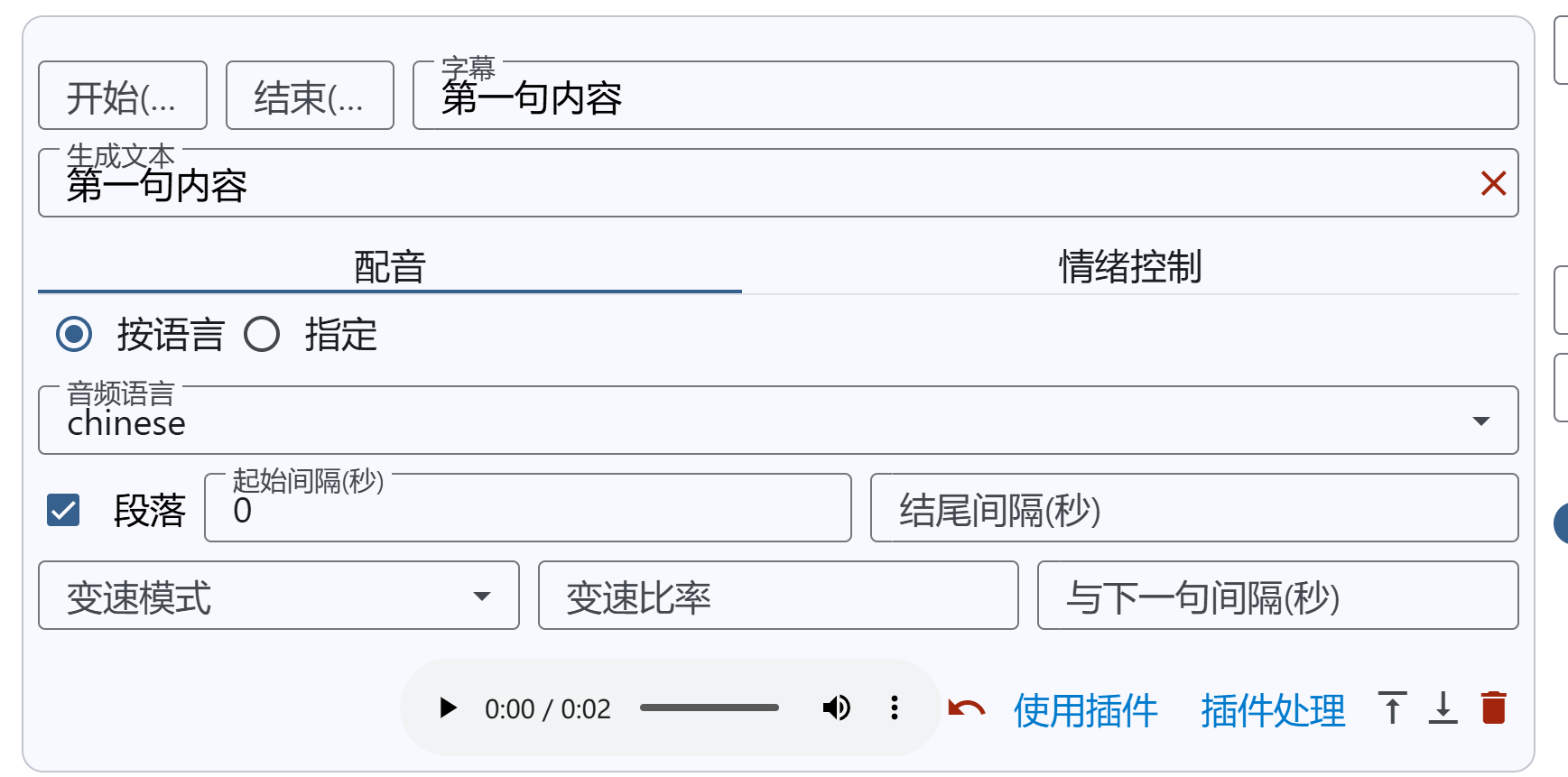1568x777 pixels.
Task: Focus the 结尾间隔(秒) input field
Action: point(1193,509)
